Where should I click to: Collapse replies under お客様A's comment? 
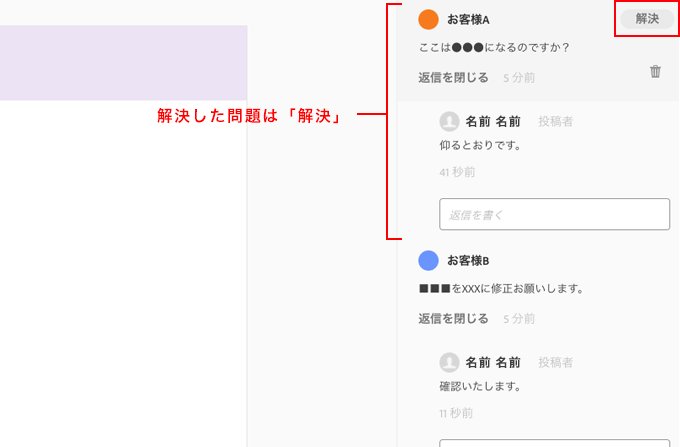453,78
